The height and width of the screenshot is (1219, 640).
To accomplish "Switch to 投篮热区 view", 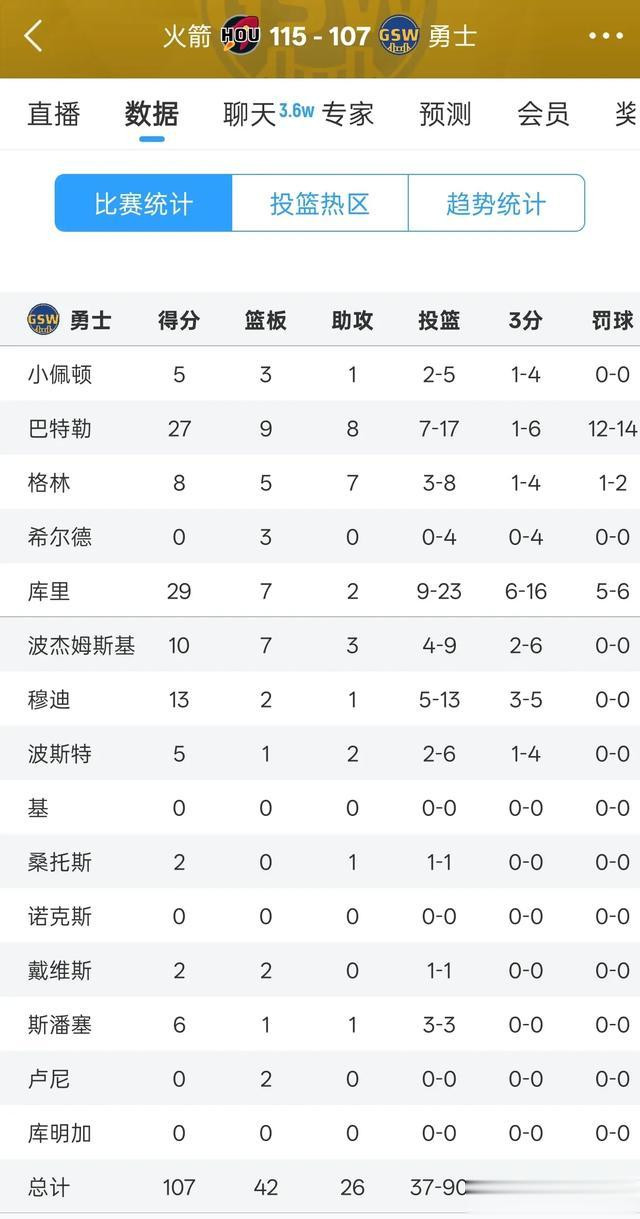I will 320,203.
